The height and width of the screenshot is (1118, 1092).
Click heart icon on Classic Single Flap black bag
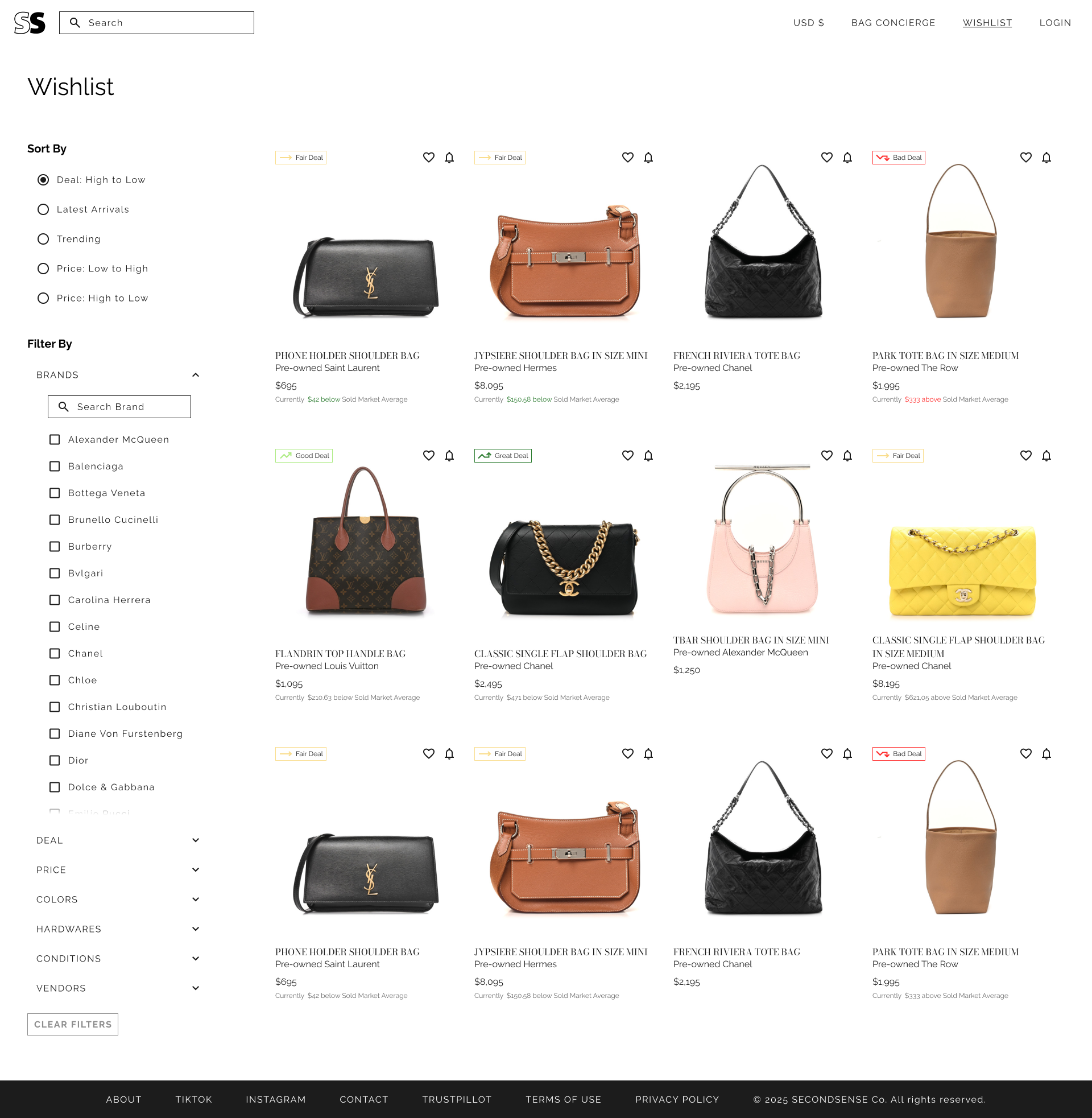627,456
